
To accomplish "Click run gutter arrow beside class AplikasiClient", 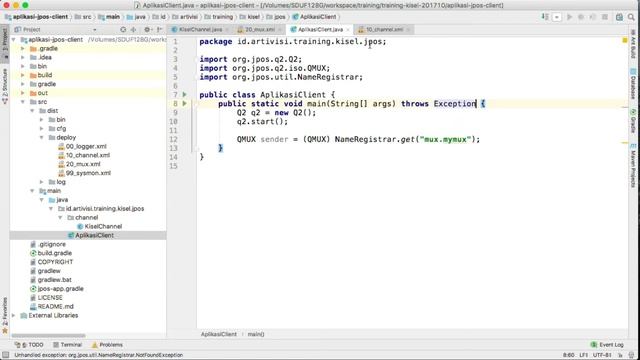I will (x=184, y=95).
